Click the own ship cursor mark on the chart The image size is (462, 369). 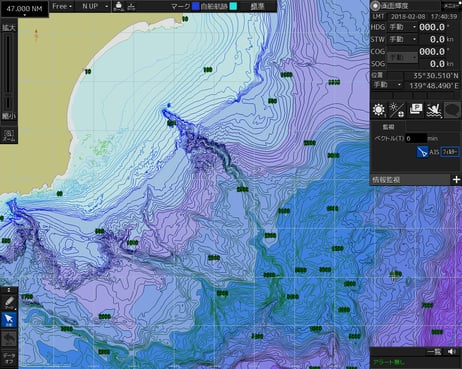(x=395, y=275)
